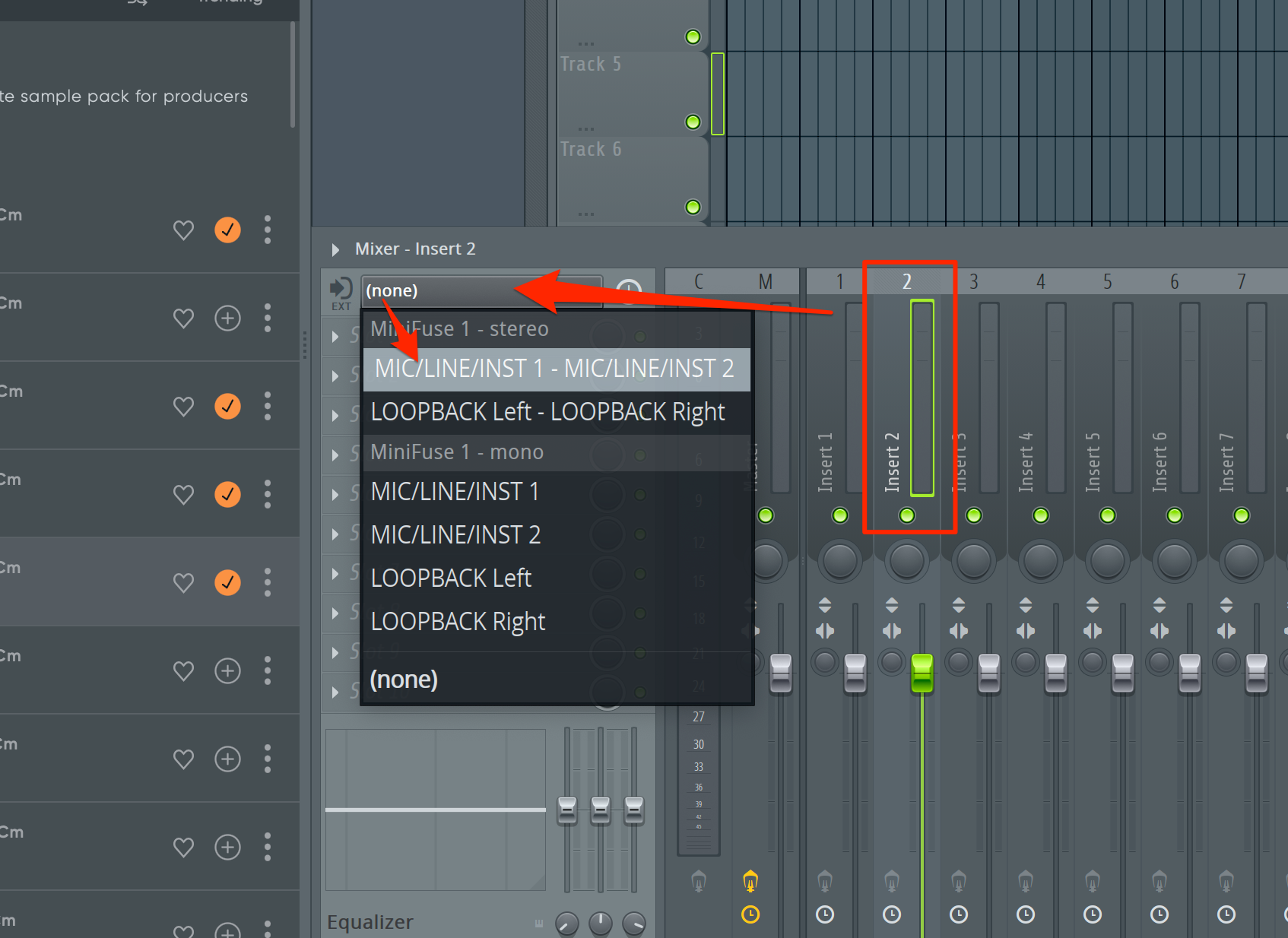
Task: Mute Insert 2 with its green LED
Action: 907,515
